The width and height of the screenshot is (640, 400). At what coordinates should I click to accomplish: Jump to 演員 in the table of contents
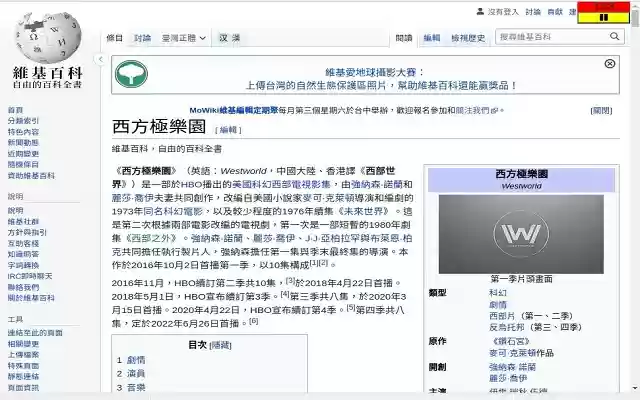[x=136, y=373]
